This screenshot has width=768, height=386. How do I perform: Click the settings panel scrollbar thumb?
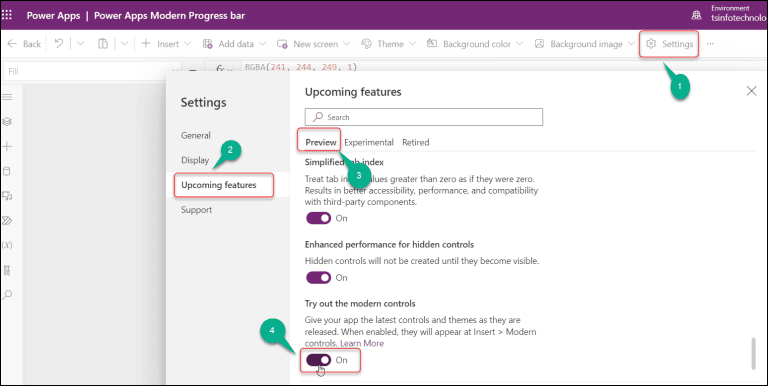click(753, 354)
